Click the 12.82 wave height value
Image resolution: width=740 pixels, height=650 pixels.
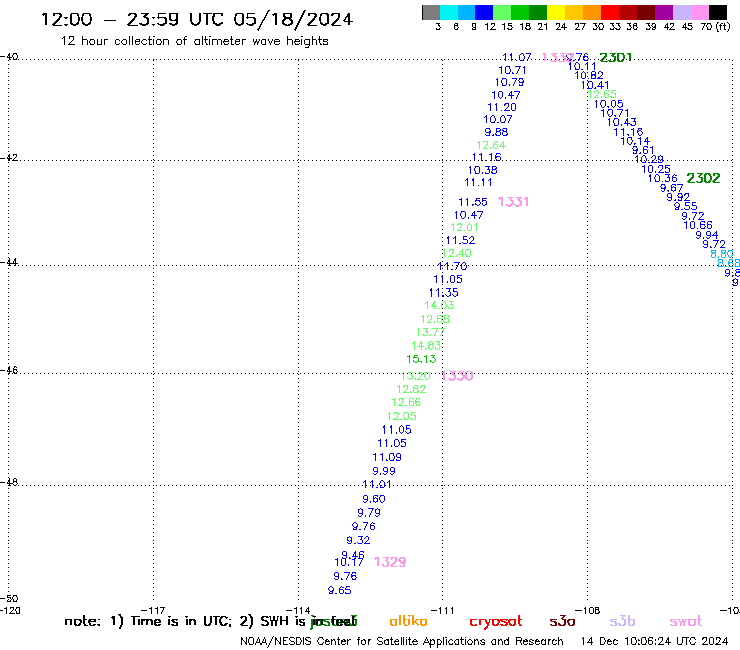(x=411, y=389)
